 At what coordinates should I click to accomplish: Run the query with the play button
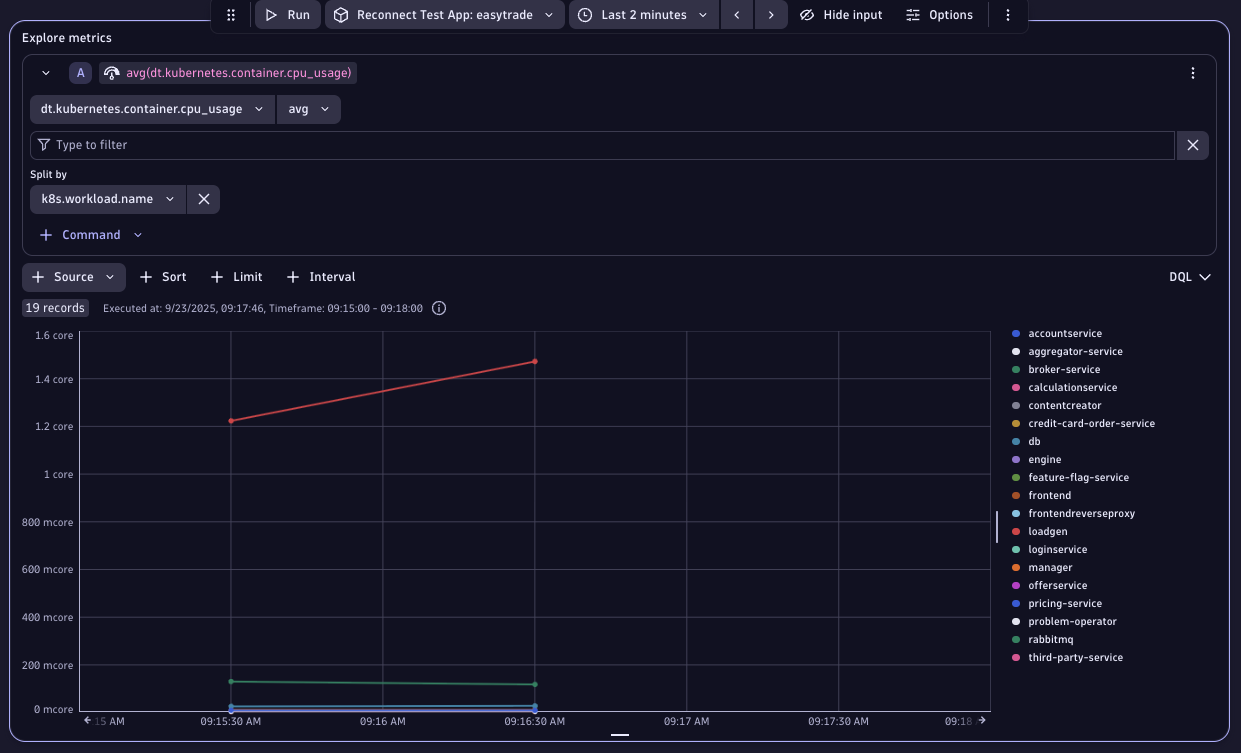[x=287, y=15]
